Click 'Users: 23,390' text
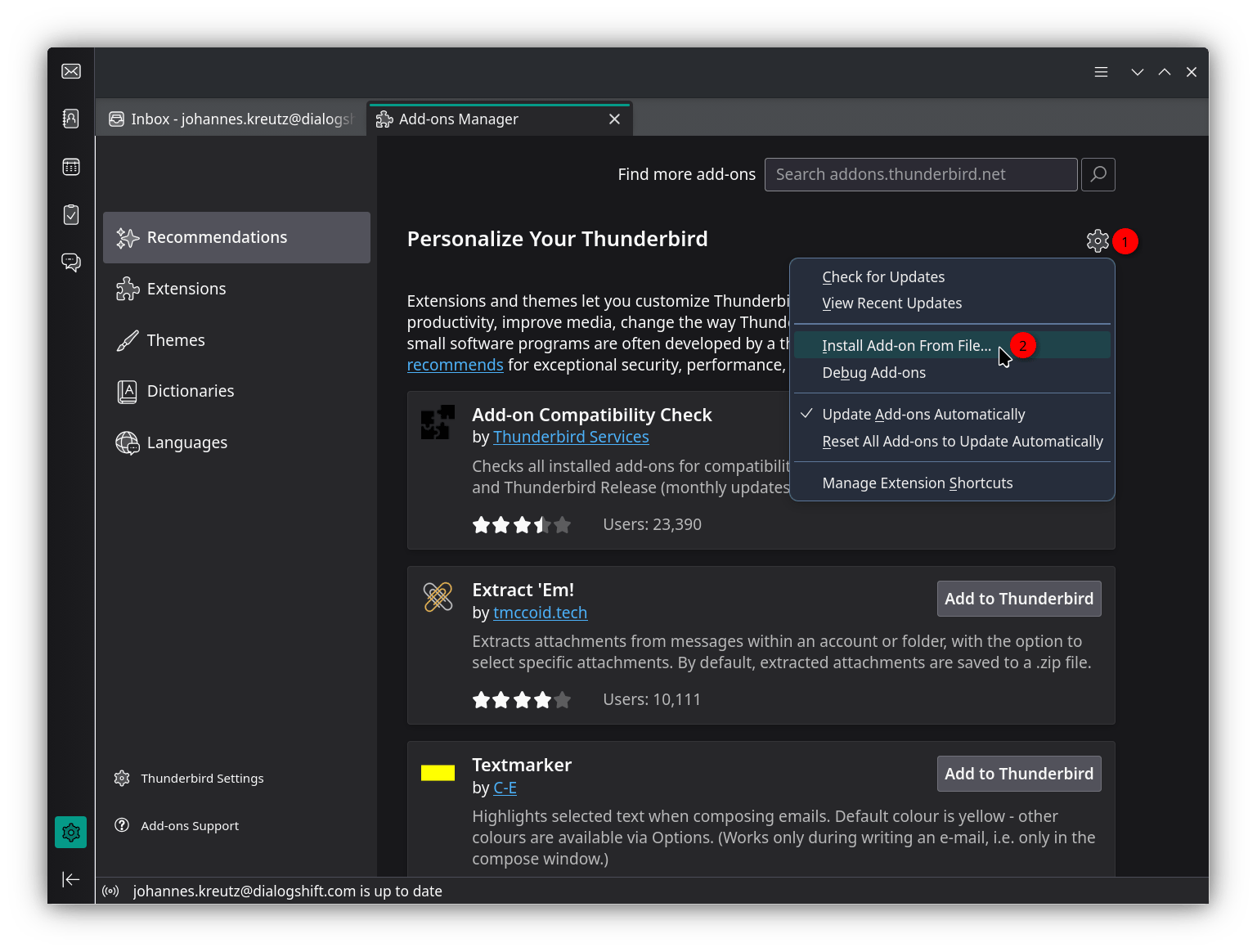Viewport: 1257px width, 952px height. click(653, 525)
